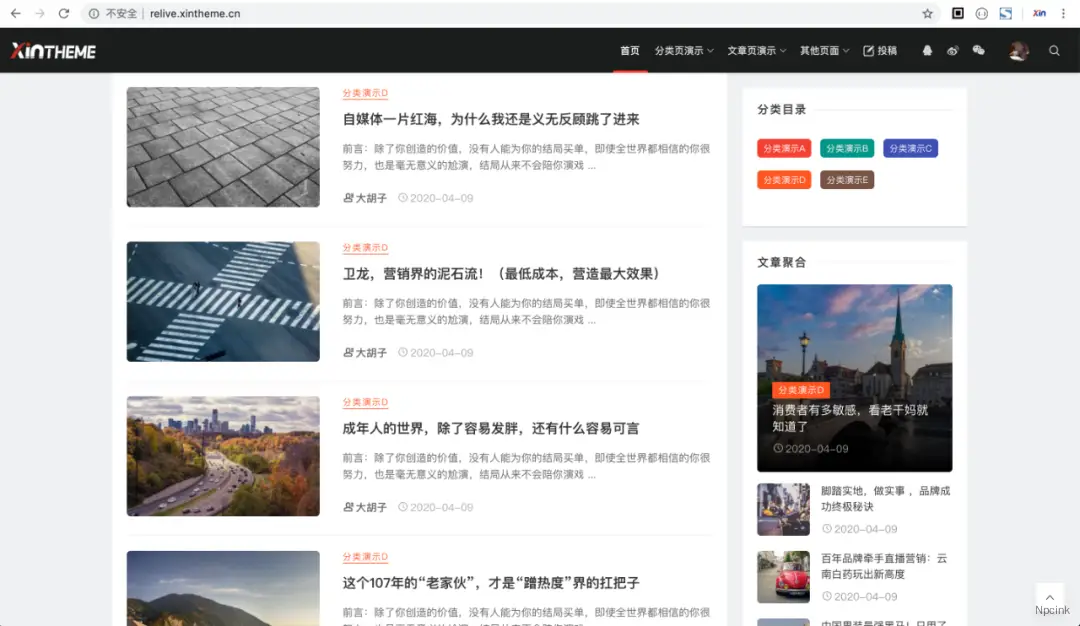Select the blue 分类演示C tag
Image resolution: width=1080 pixels, height=626 pixels.
tap(910, 148)
